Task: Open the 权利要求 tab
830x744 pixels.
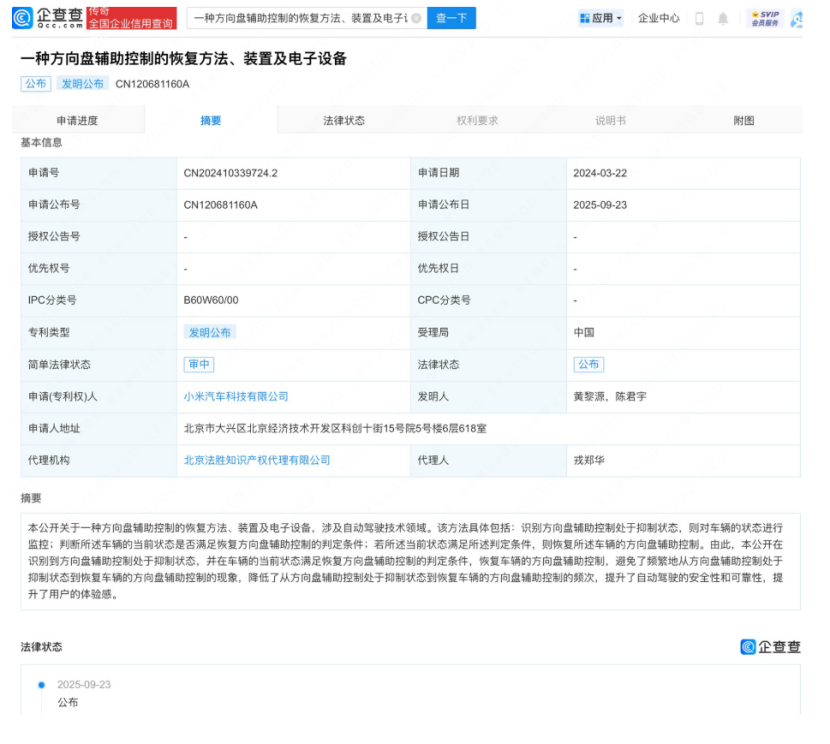Action: pyautogui.click(x=477, y=121)
